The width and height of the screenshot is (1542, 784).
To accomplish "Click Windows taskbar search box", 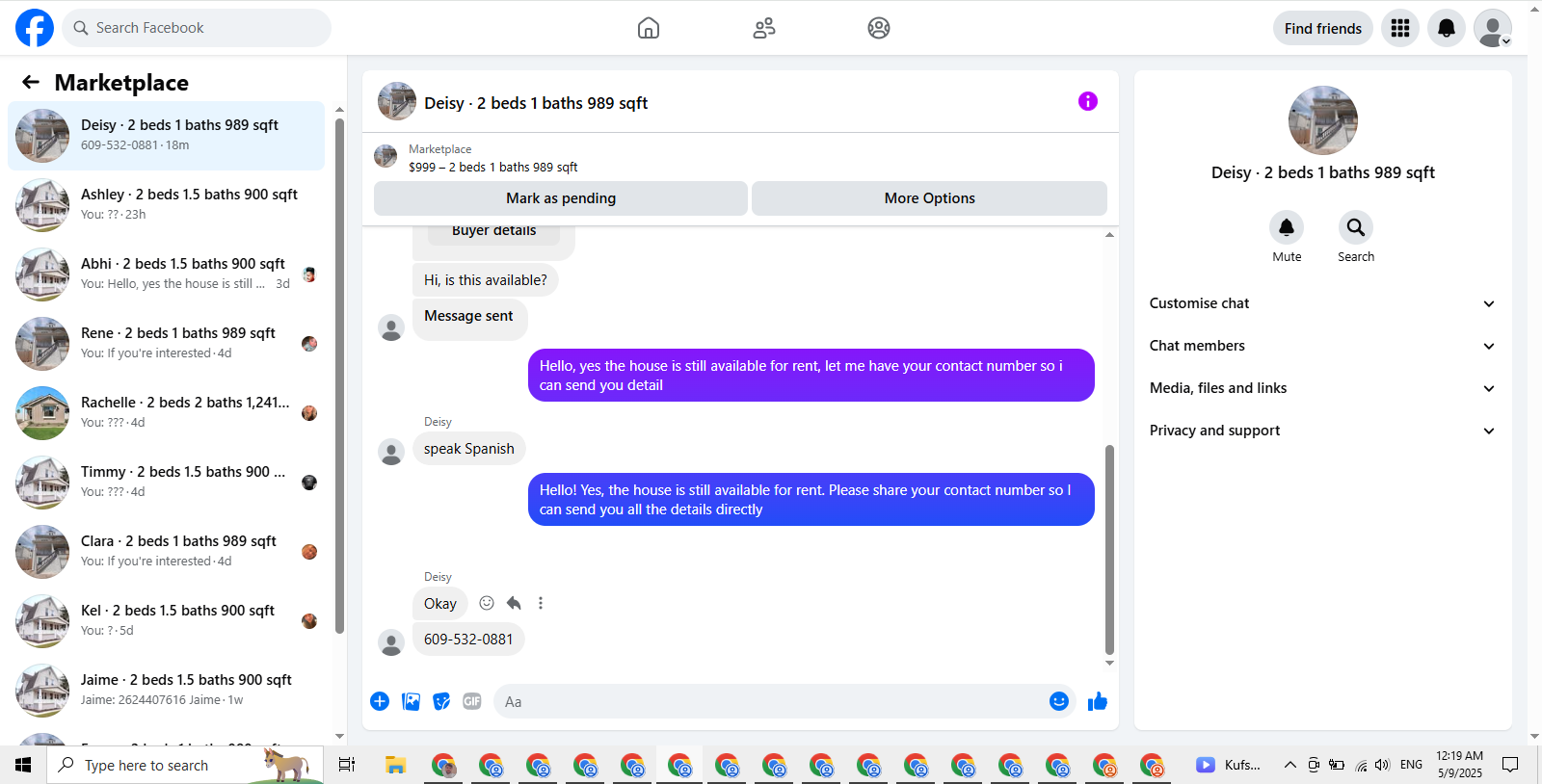I will (x=185, y=765).
